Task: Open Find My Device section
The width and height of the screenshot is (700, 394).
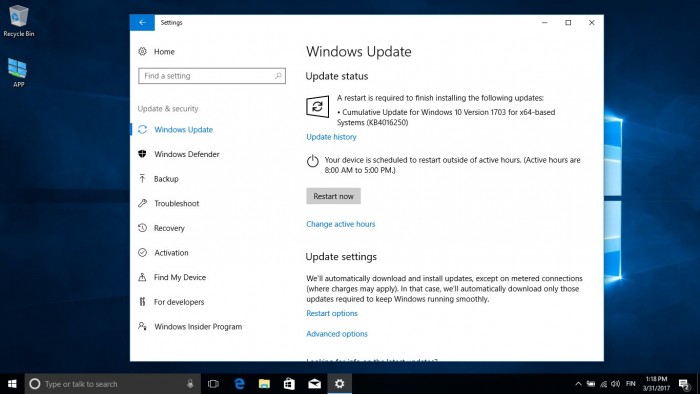Action: (180, 277)
